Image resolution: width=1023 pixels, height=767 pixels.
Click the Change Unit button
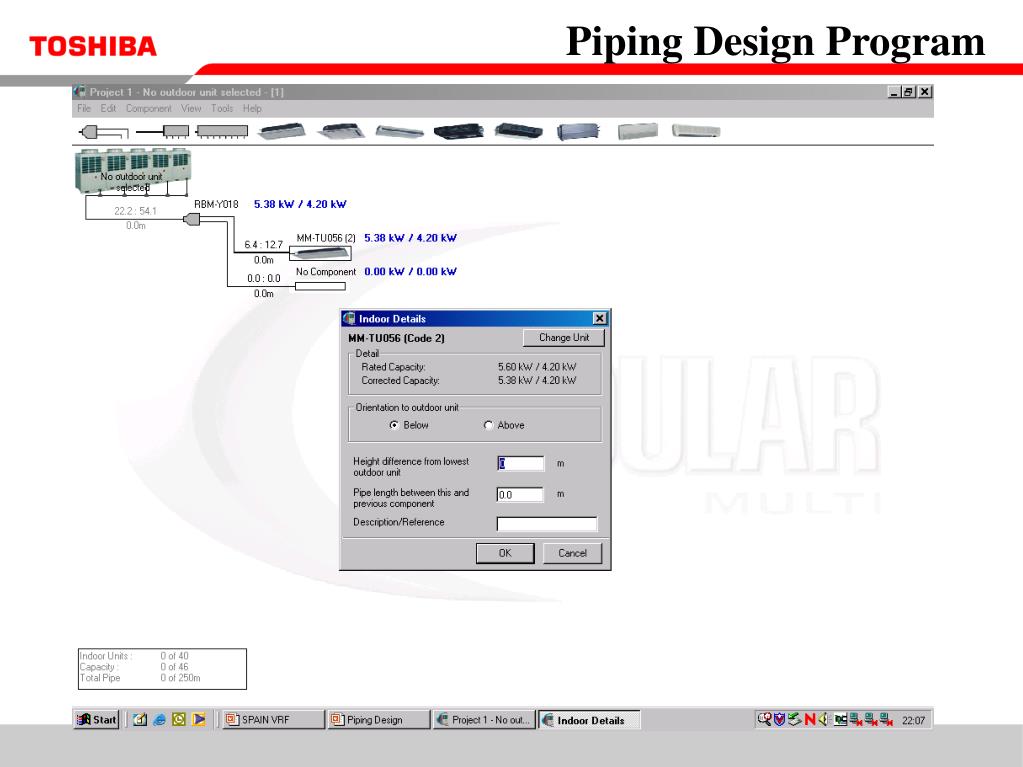click(x=564, y=338)
